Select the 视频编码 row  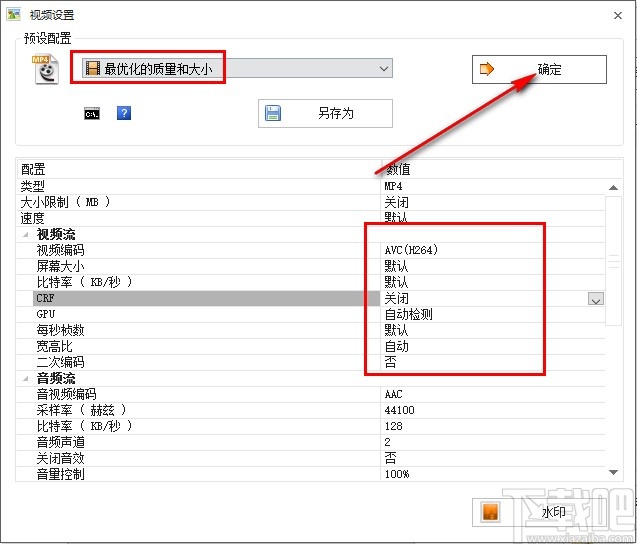point(311,250)
